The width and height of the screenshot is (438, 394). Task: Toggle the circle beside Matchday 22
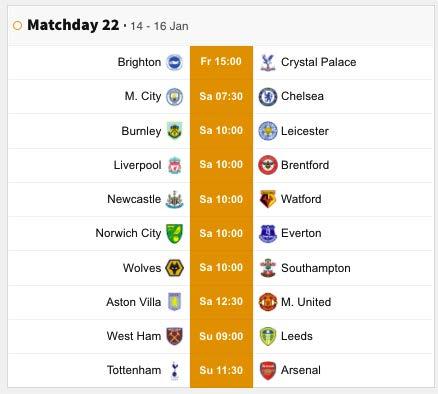pyautogui.click(x=17, y=26)
